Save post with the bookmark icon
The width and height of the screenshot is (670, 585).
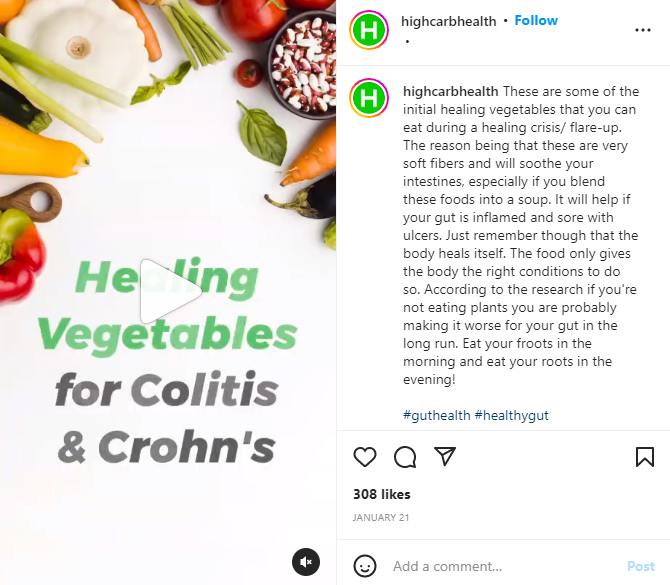coord(645,457)
